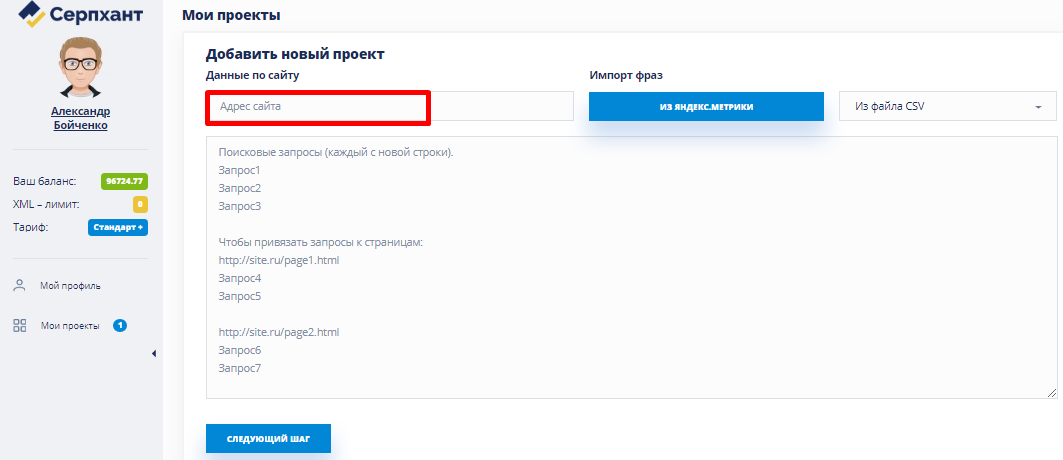Screen dimensions: 1063x460
Task: Click the green balance badge 96724.77
Action: 125,181
